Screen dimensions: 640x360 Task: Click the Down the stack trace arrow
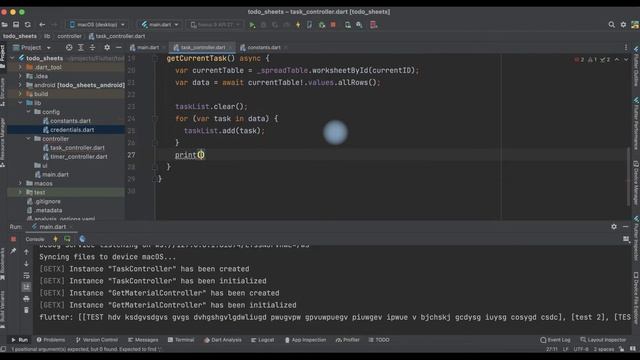[x=27, y=264]
